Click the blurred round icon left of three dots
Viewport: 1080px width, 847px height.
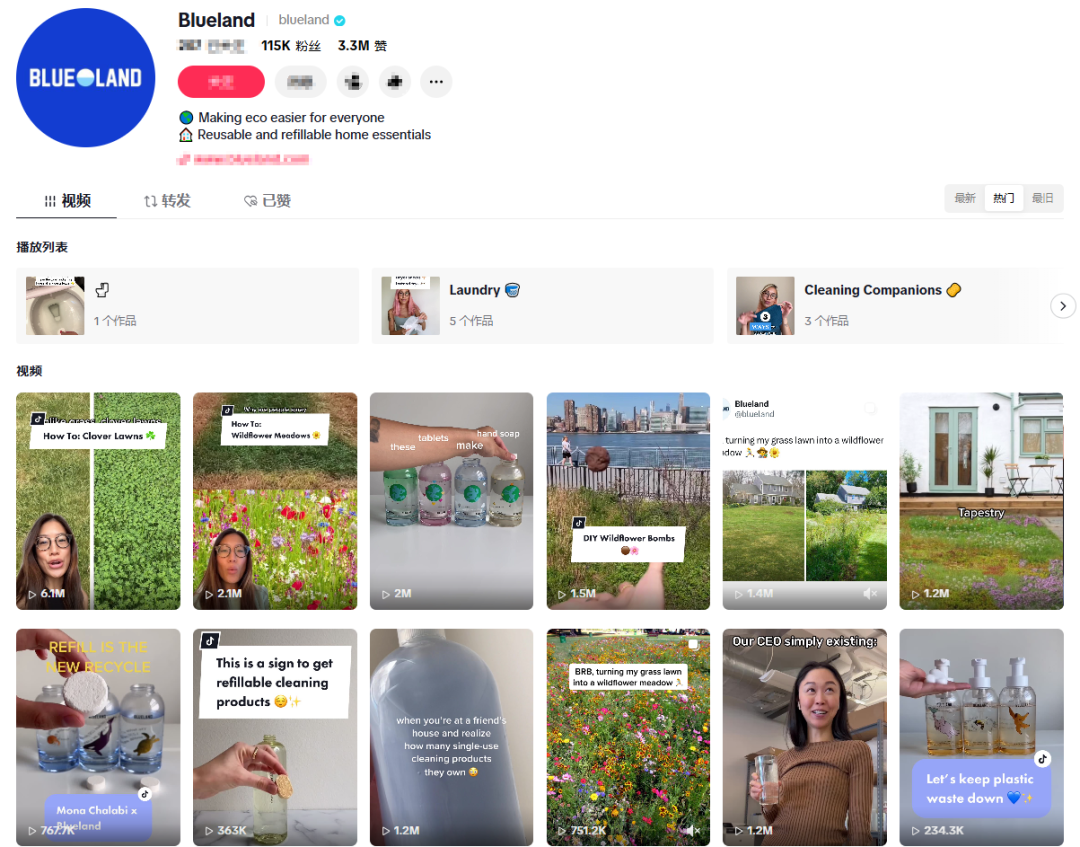point(395,82)
